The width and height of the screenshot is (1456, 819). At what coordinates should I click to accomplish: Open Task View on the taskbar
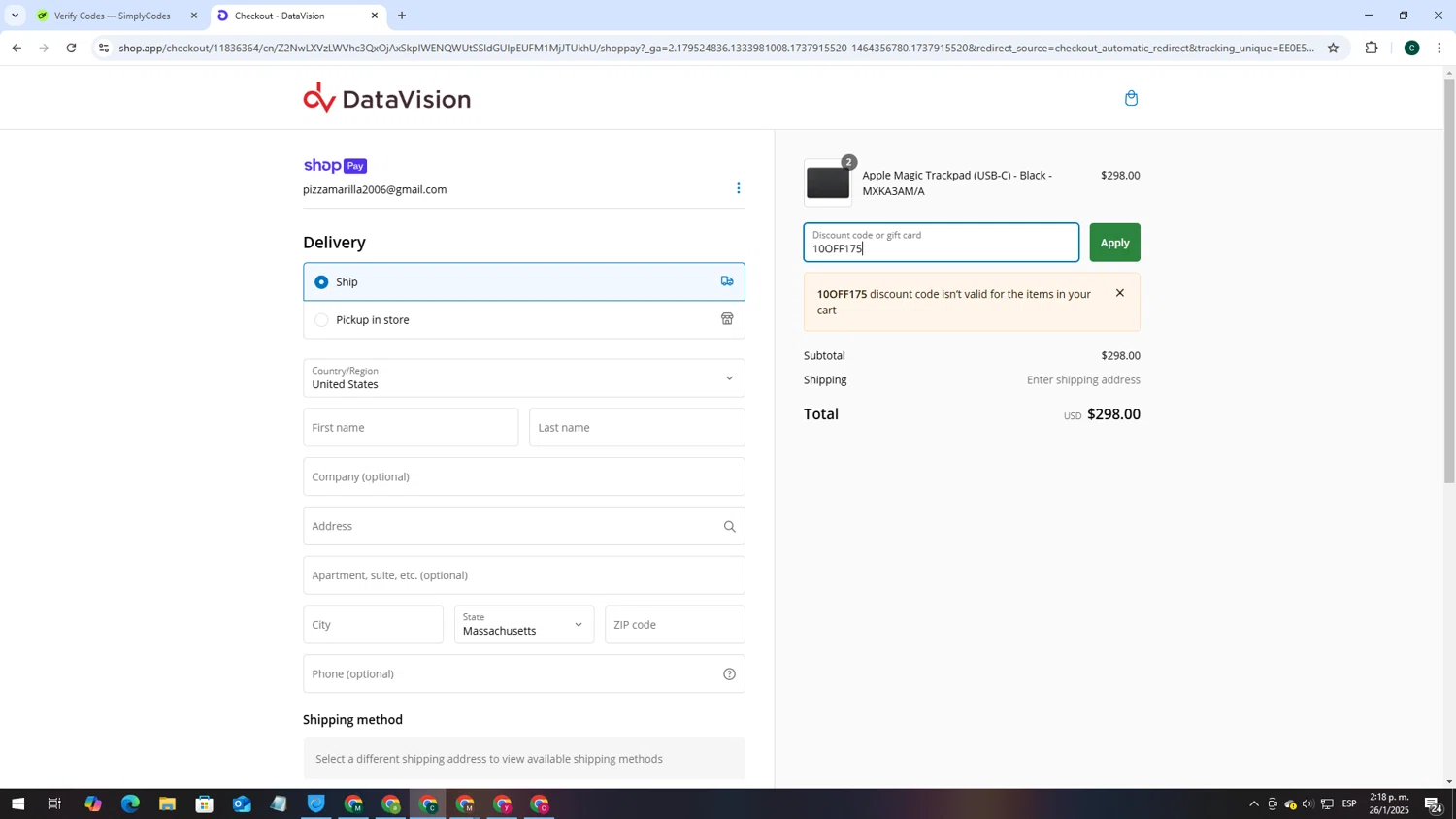point(54,804)
